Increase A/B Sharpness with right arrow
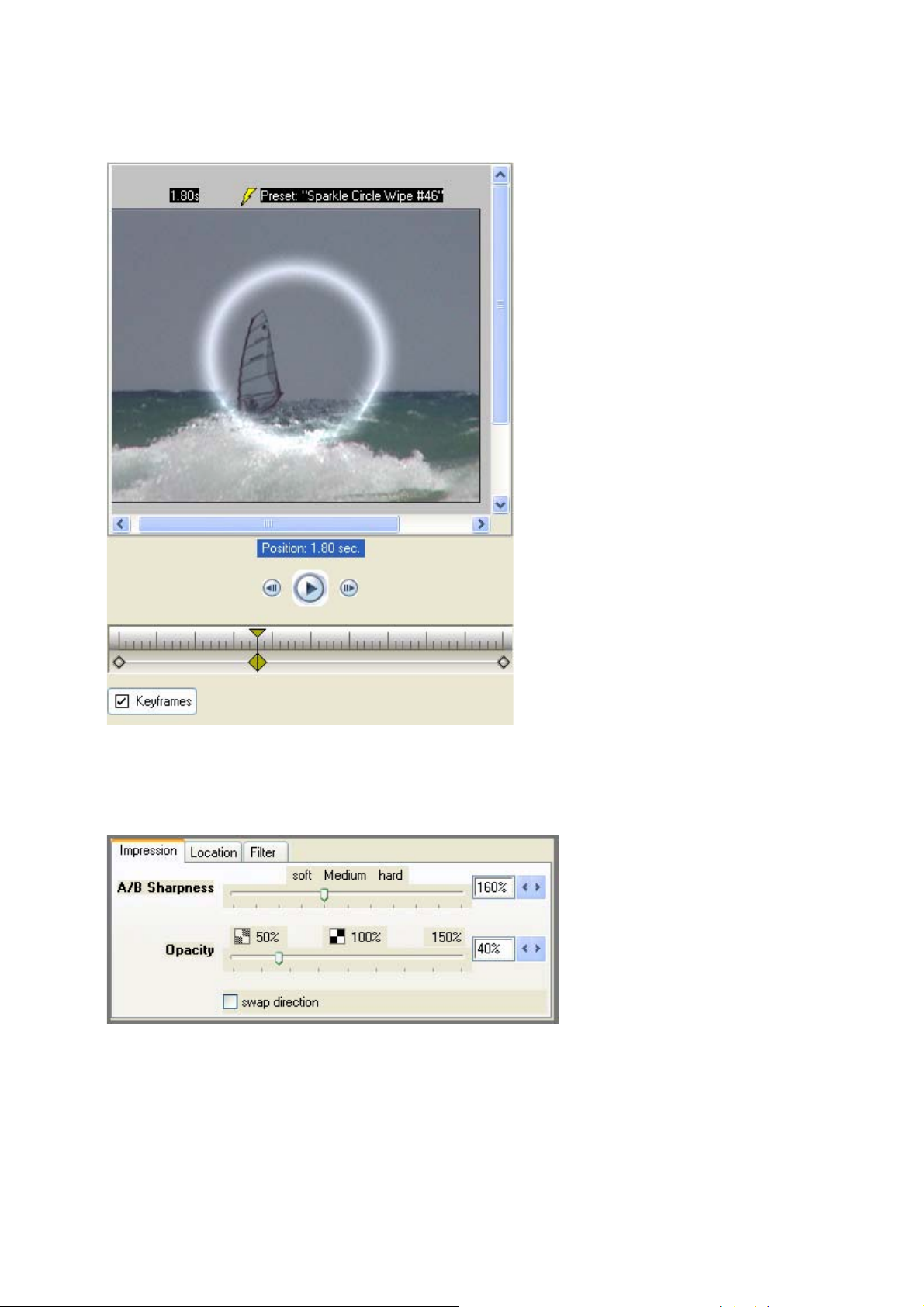924x1307 pixels. [538, 887]
